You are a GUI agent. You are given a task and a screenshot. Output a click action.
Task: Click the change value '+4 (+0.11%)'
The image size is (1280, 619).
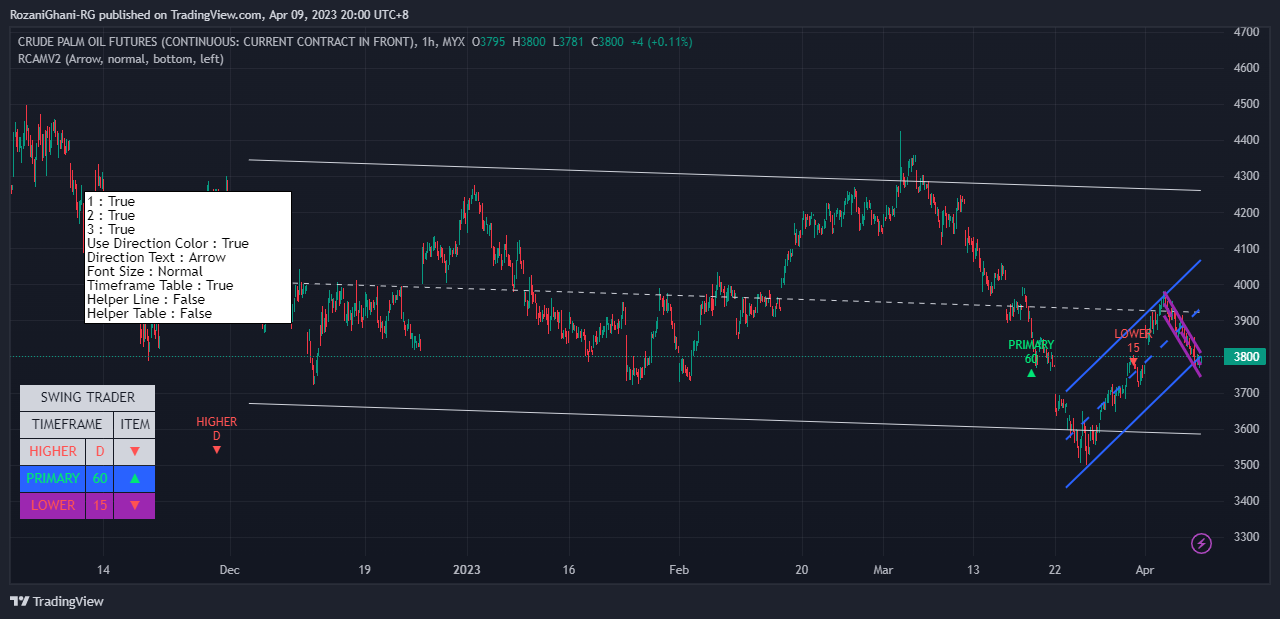pos(661,42)
